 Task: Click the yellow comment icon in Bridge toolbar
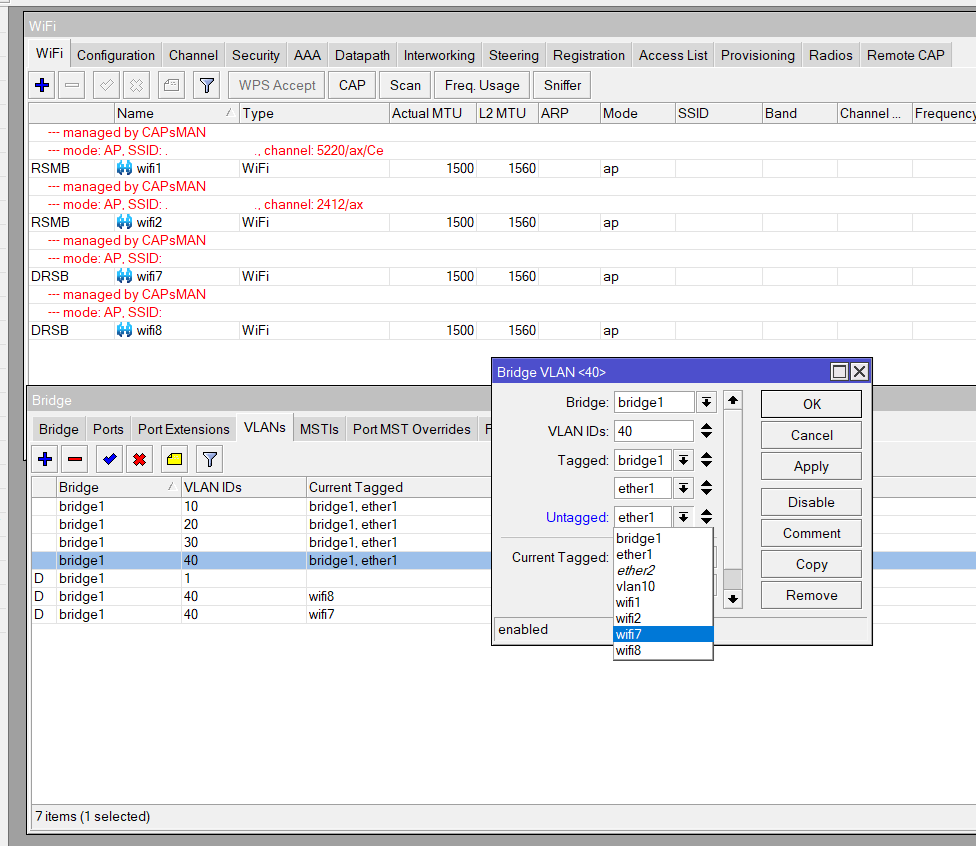[x=174, y=459]
